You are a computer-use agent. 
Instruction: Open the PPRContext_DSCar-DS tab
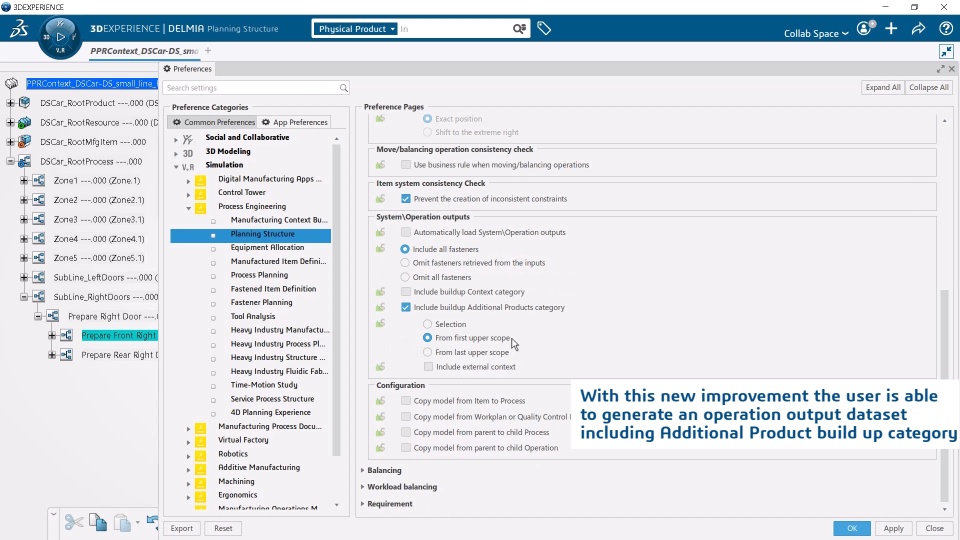[144, 51]
